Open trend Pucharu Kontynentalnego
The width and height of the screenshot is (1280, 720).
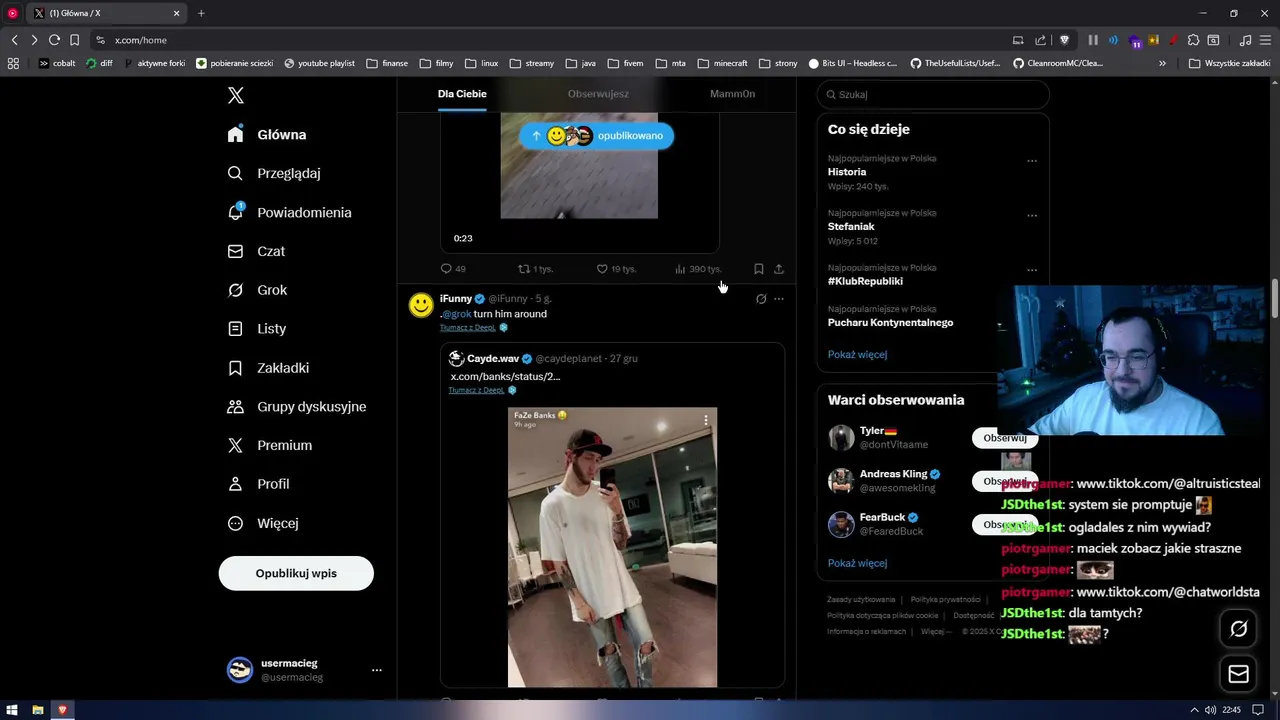[x=890, y=323]
